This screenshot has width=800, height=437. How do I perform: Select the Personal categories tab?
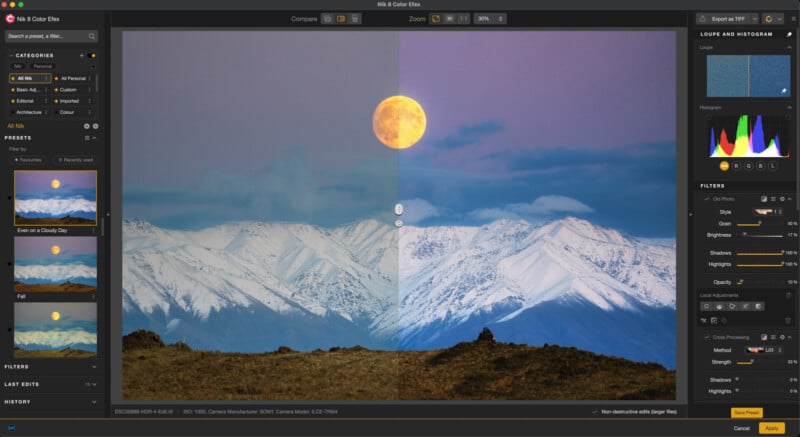click(x=43, y=66)
